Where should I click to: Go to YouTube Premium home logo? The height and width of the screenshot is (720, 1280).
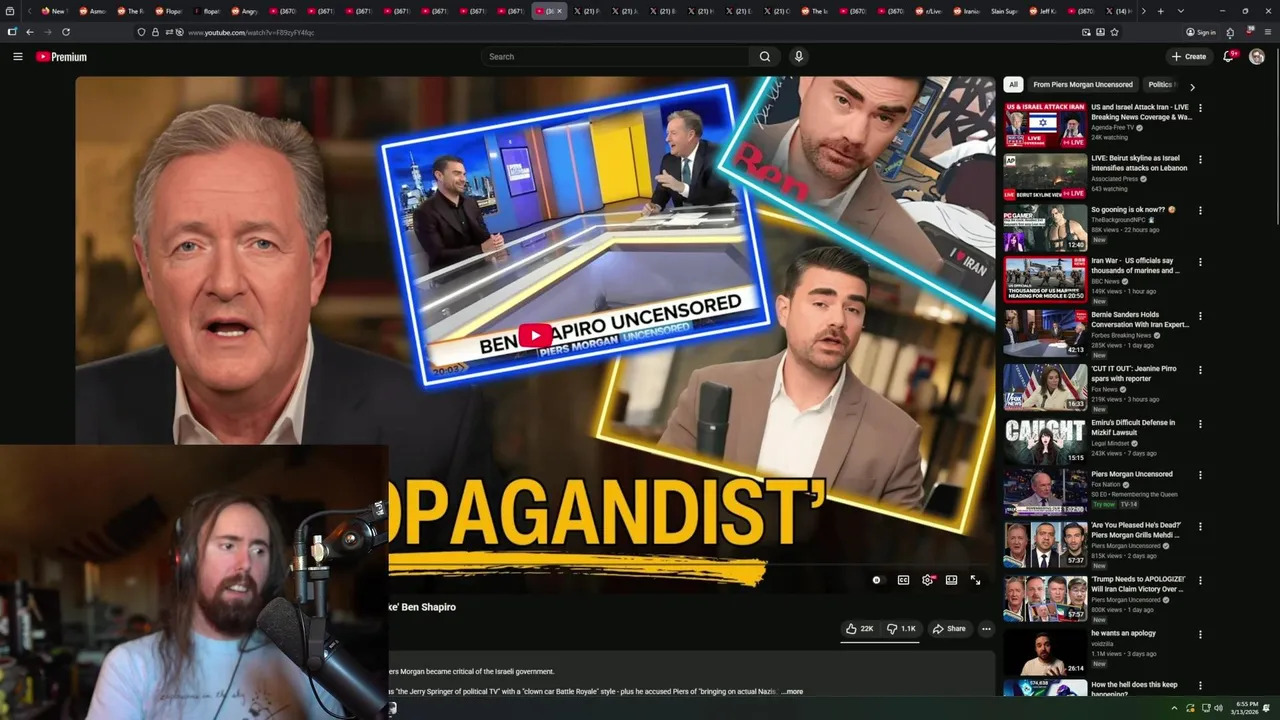tap(62, 57)
